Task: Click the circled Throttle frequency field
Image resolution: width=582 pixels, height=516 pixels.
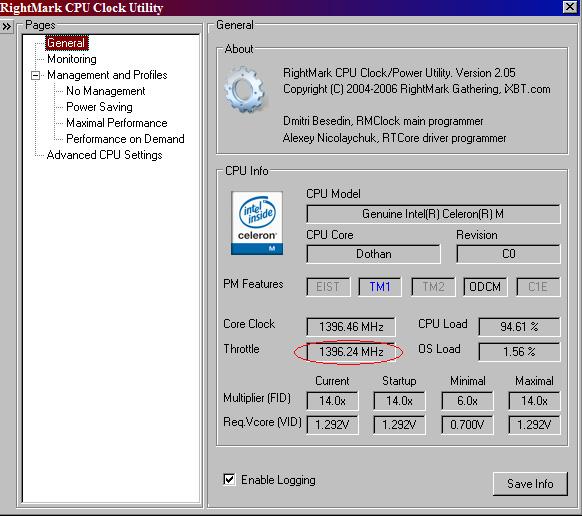Action: 351,352
